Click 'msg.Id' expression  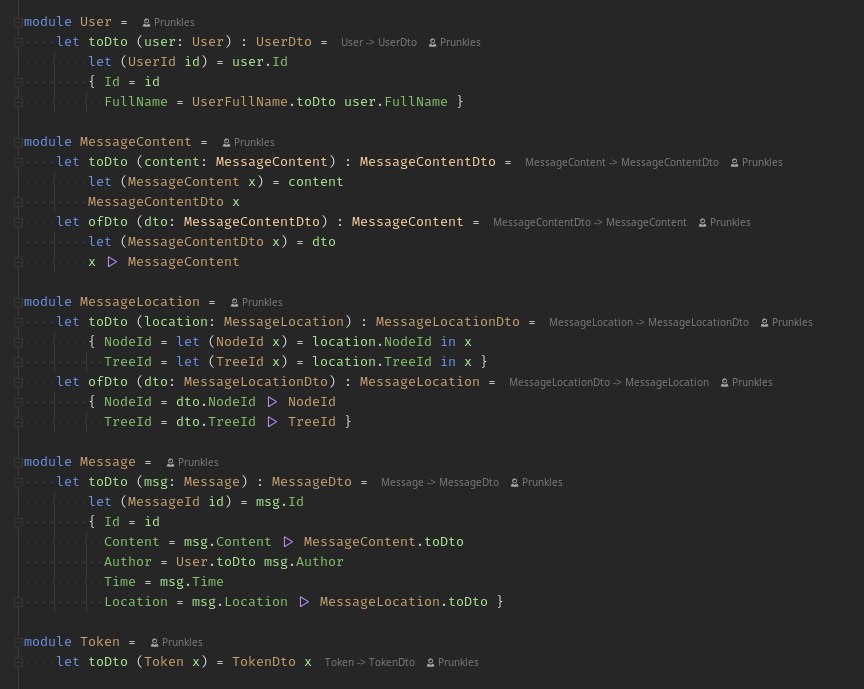point(279,502)
